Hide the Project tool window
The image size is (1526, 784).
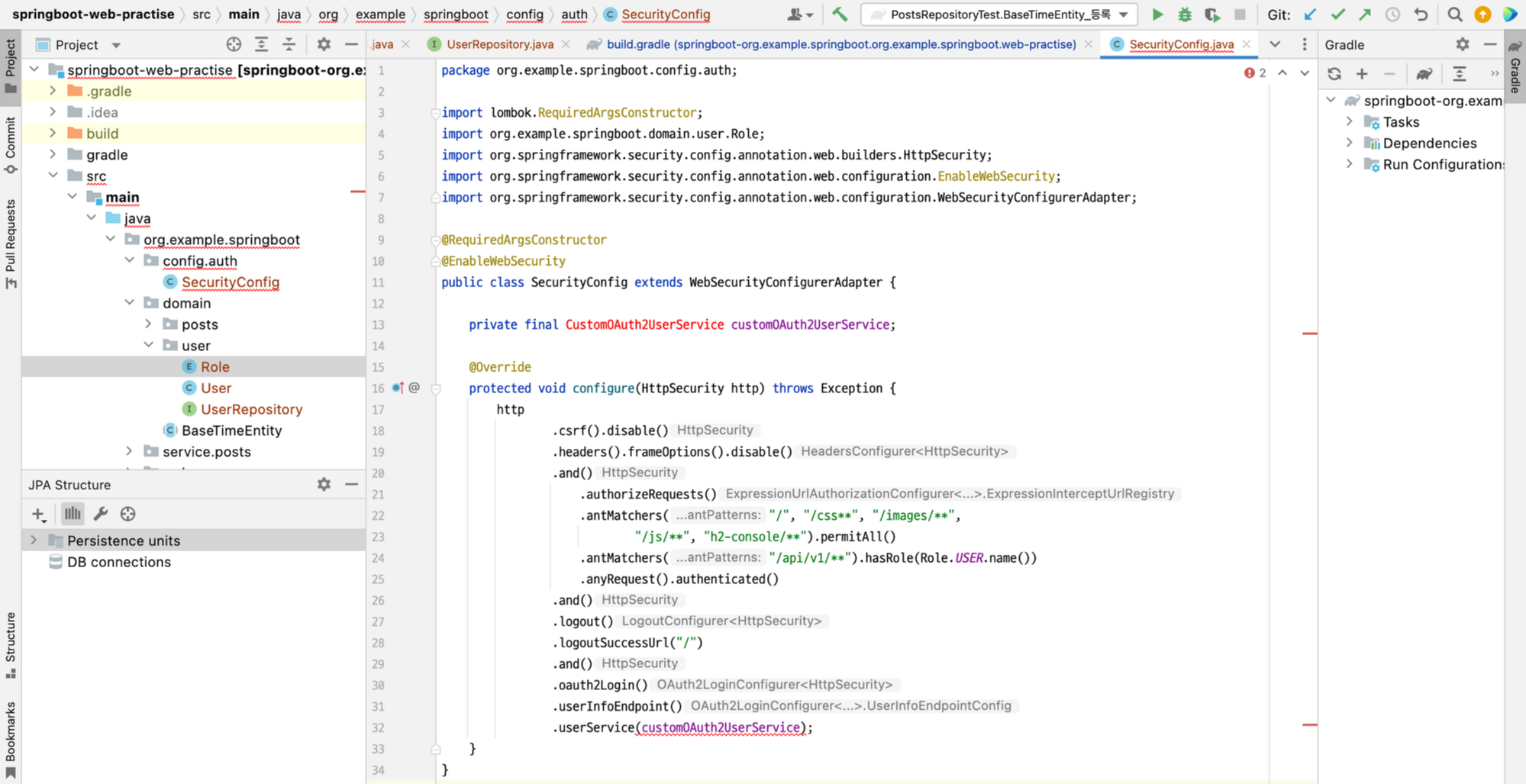[x=351, y=44]
